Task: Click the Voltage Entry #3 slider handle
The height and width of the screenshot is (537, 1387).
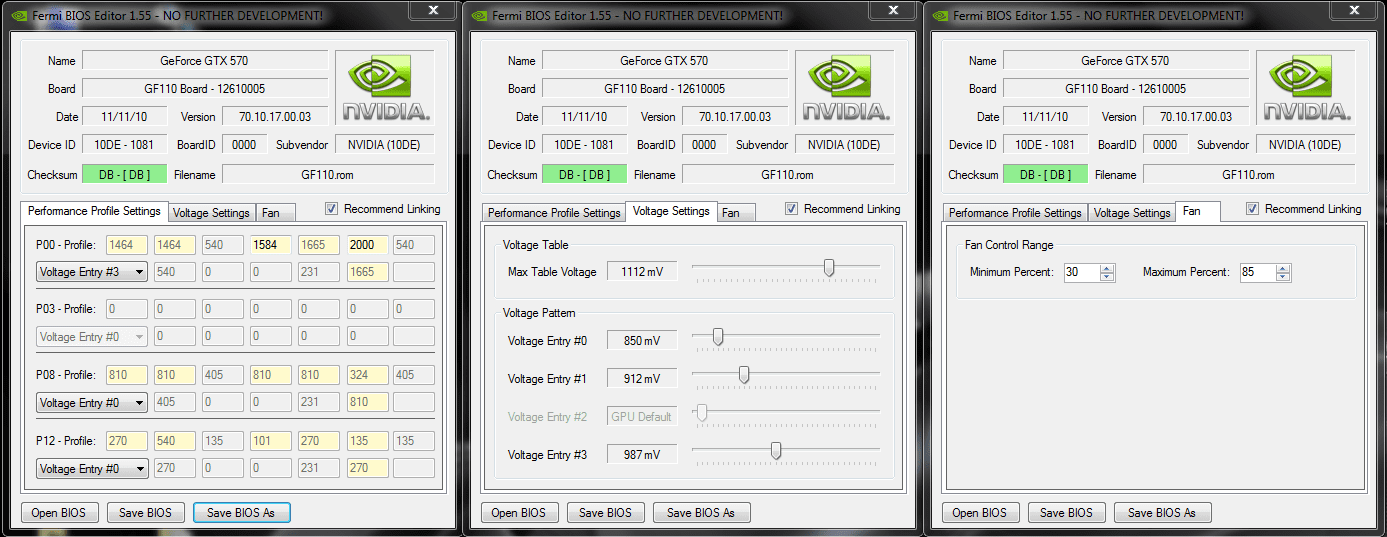Action: pyautogui.click(x=776, y=451)
